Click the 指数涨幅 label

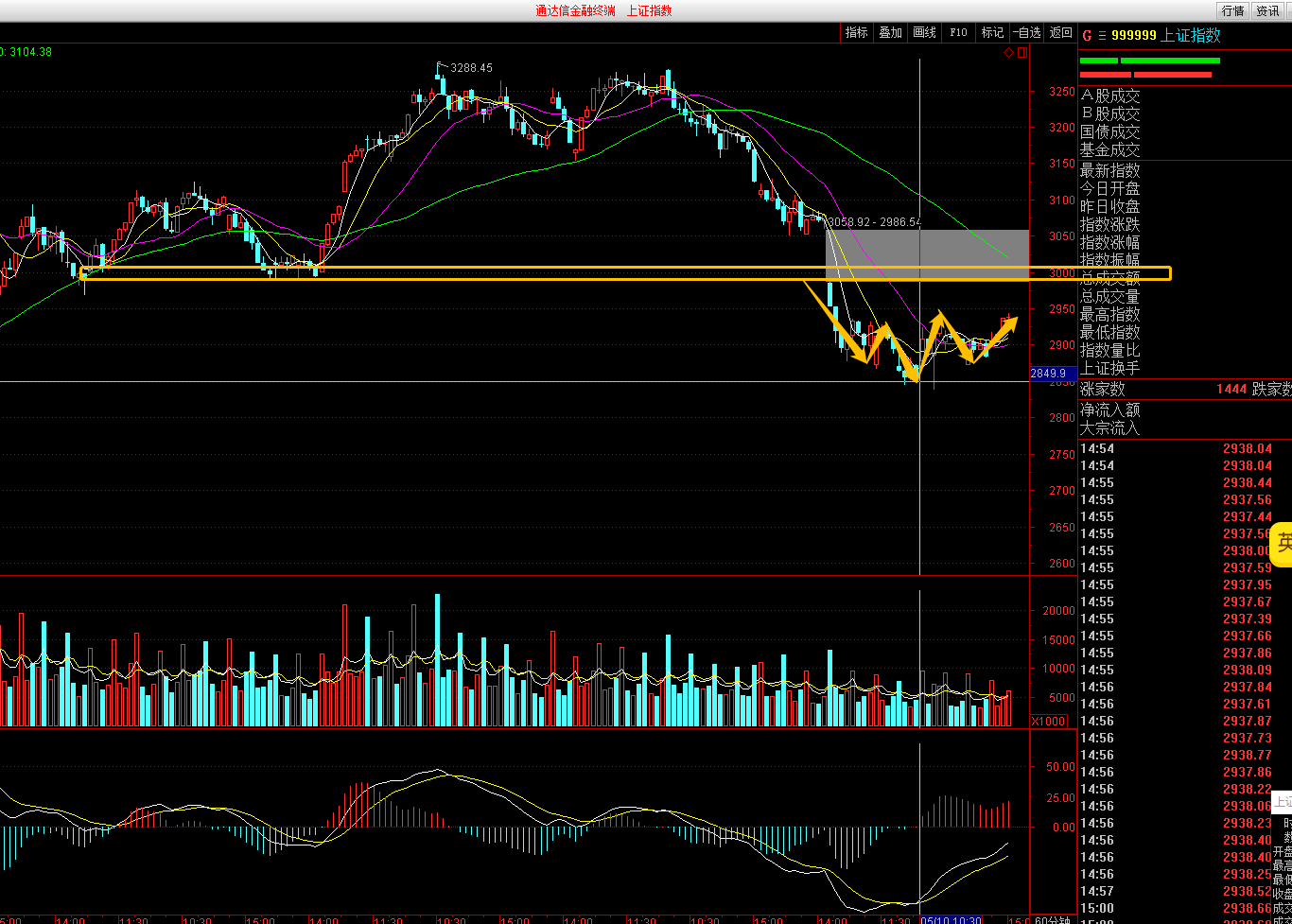(x=1110, y=242)
